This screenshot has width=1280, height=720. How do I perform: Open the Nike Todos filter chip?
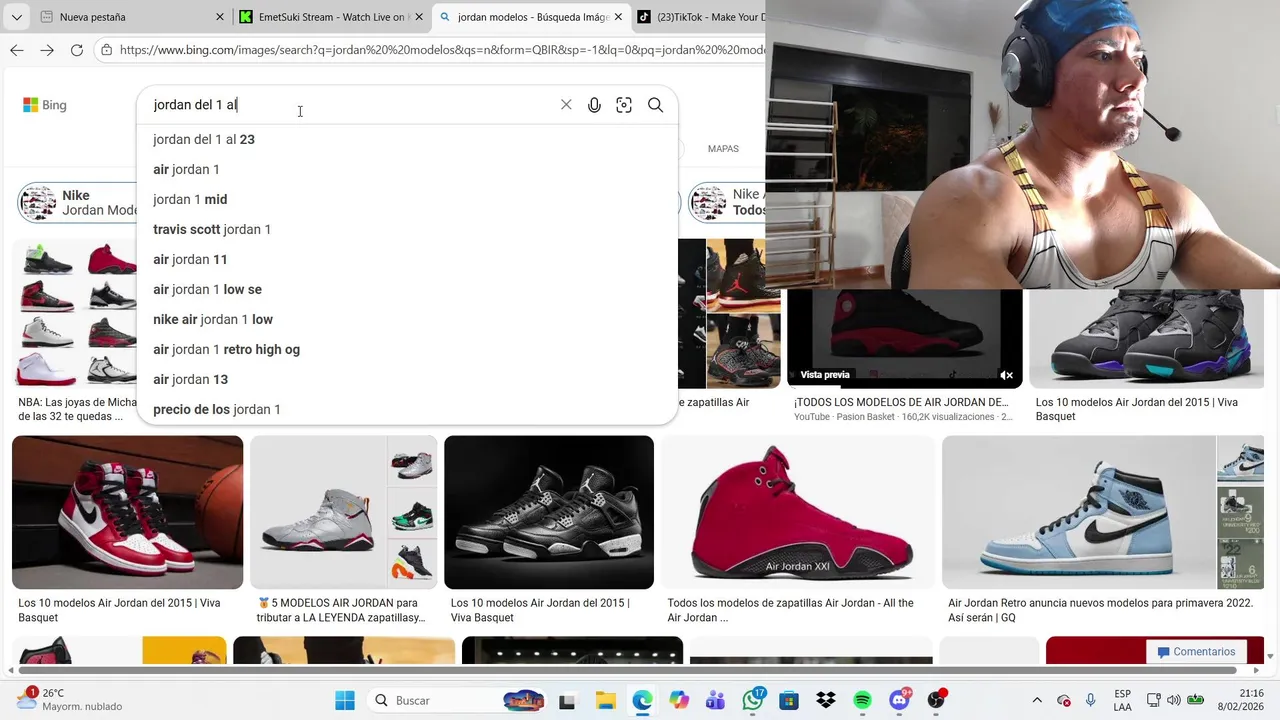tap(727, 203)
